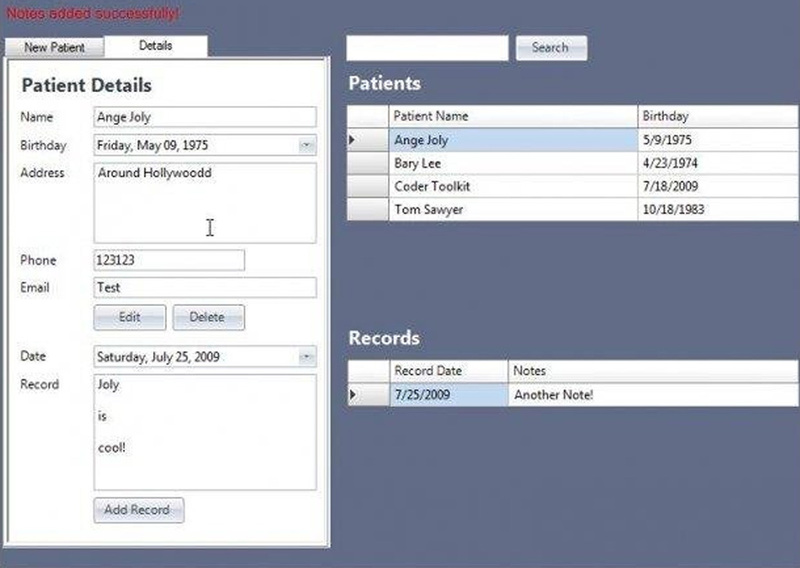Expand the record Date dropdown arrow
The width and height of the screenshot is (800, 568).
point(306,356)
